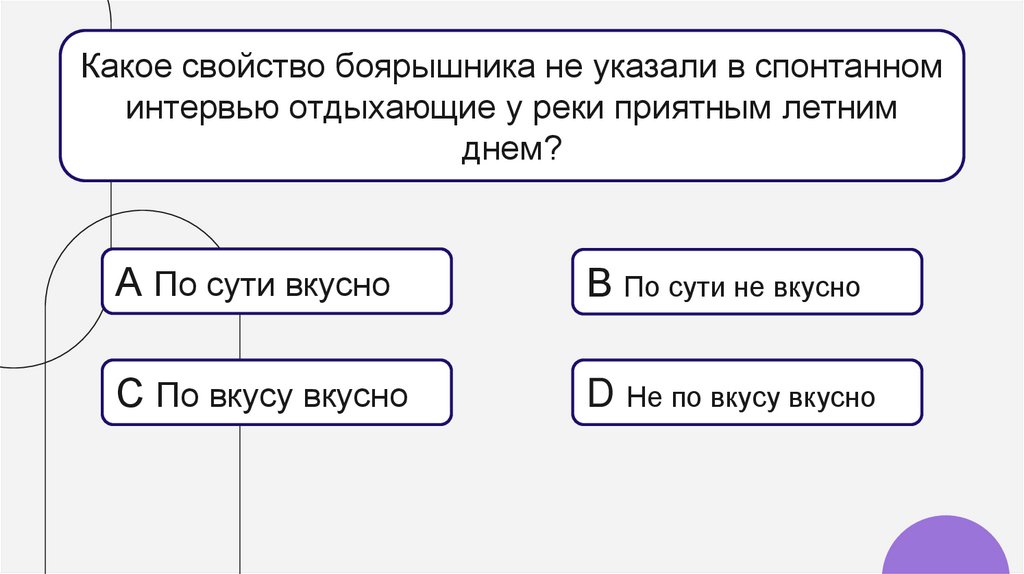Choose answer D «Не по вкусу вкусно»
This screenshot has width=1024, height=574.
[746, 394]
